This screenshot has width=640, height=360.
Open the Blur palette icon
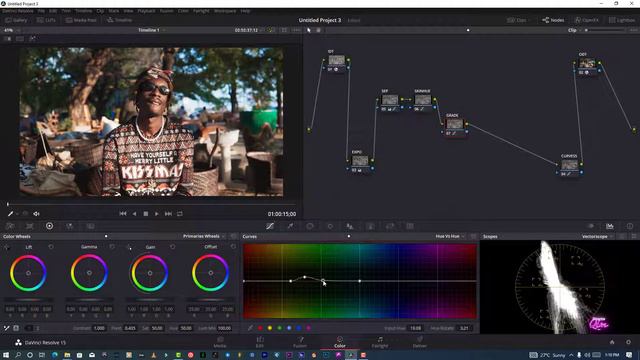click(350, 226)
